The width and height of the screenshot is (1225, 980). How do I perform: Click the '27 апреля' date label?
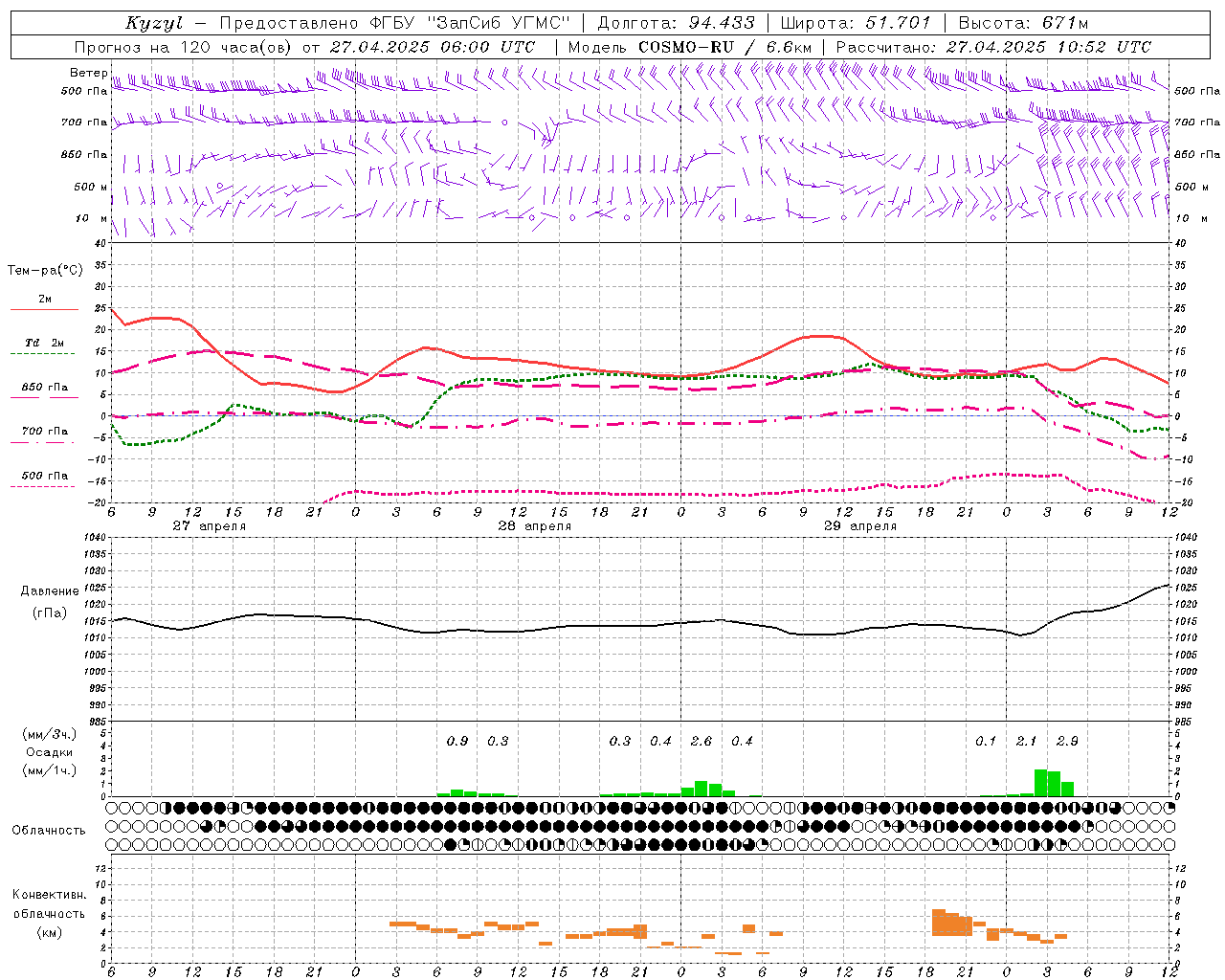[210, 526]
